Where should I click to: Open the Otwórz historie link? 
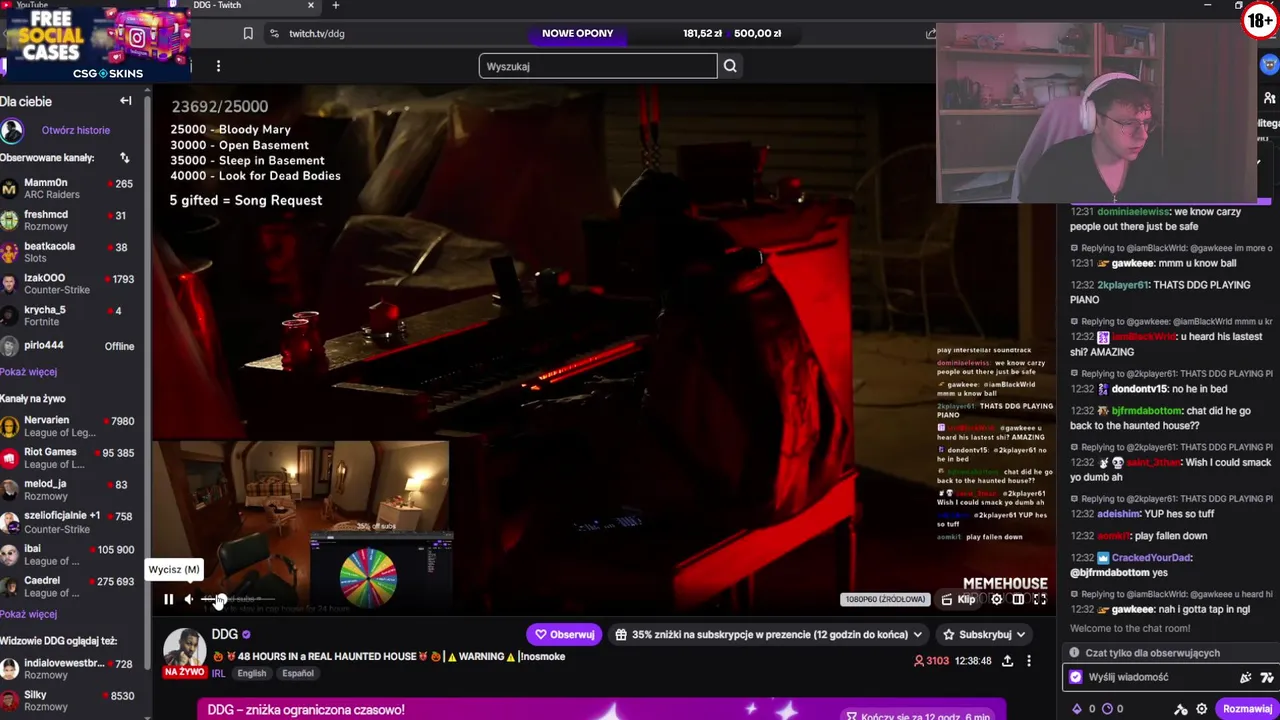(x=76, y=130)
